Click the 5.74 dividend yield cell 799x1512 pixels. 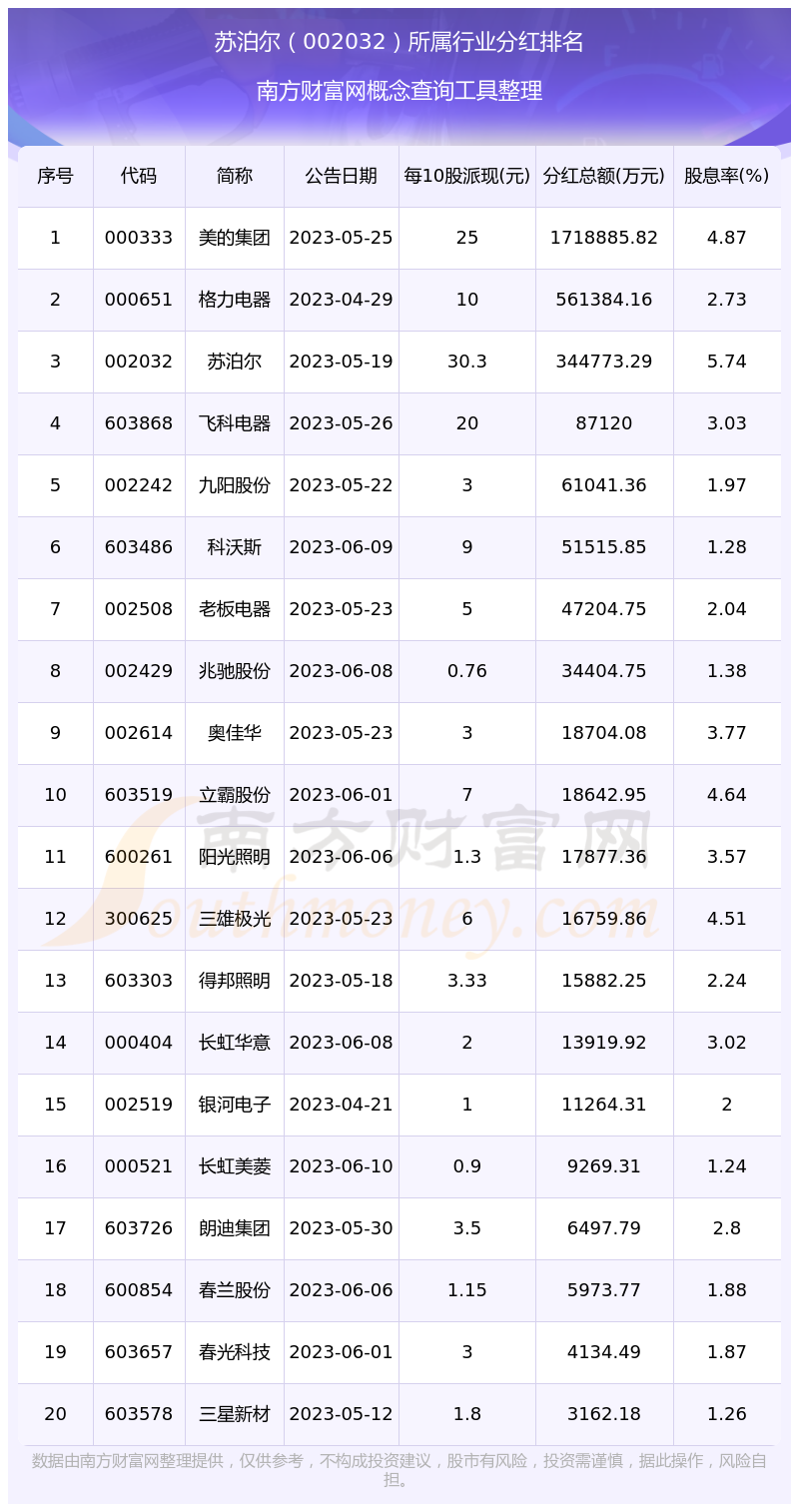726,362
